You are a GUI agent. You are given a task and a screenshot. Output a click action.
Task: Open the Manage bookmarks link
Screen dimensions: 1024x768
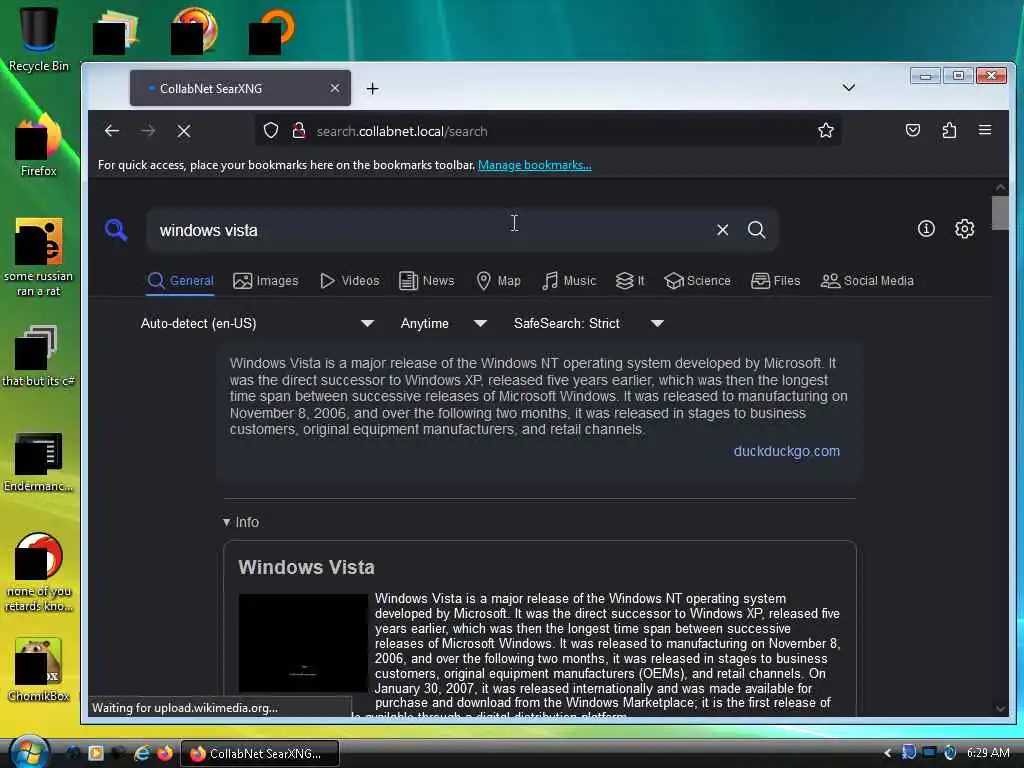pyautogui.click(x=534, y=165)
